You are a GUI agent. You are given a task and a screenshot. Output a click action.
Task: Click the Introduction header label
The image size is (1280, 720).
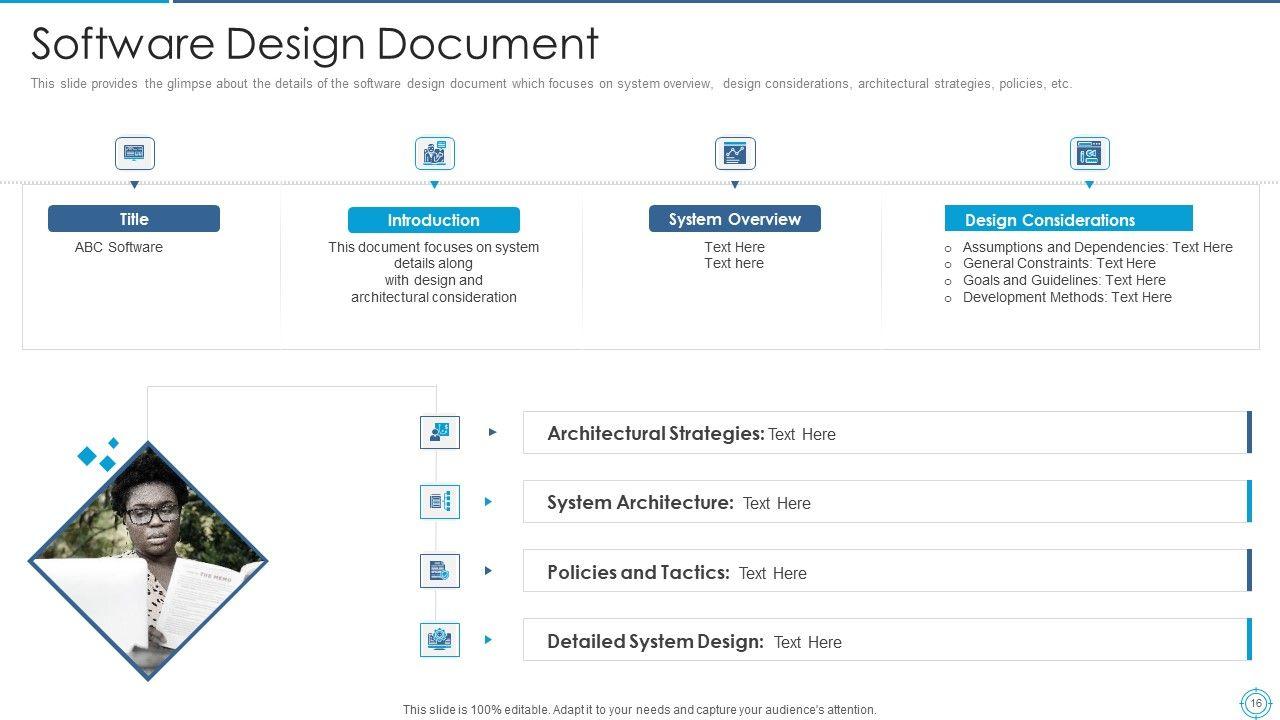pos(434,220)
